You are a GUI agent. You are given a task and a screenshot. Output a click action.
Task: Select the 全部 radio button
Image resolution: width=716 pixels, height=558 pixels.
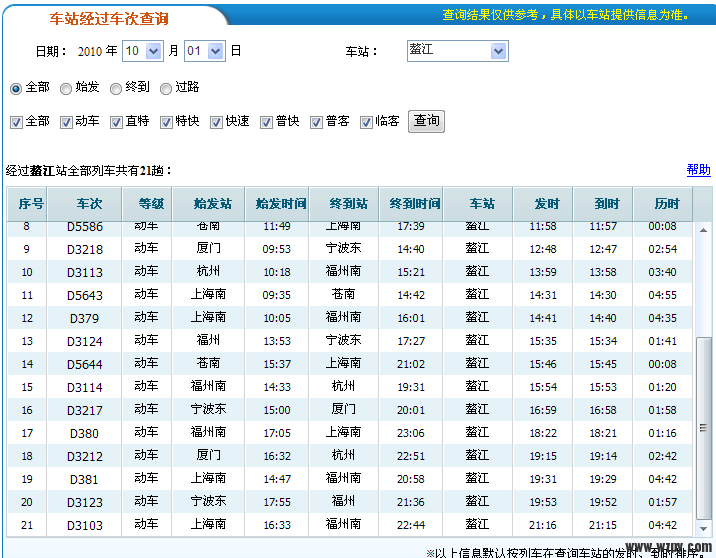tap(16, 88)
